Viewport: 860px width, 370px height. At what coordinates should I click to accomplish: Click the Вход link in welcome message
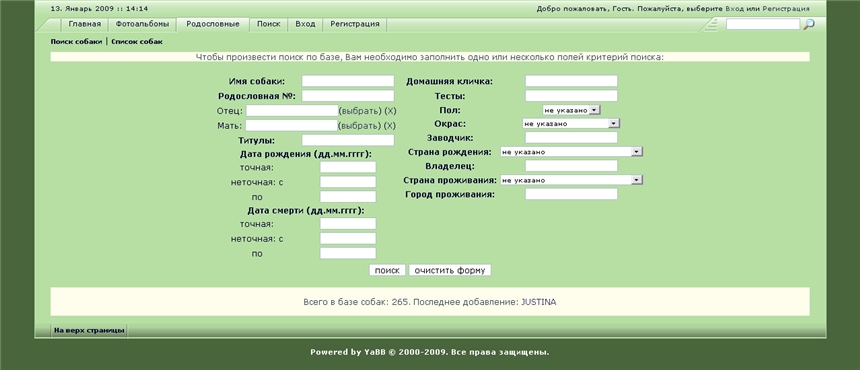[x=733, y=9]
